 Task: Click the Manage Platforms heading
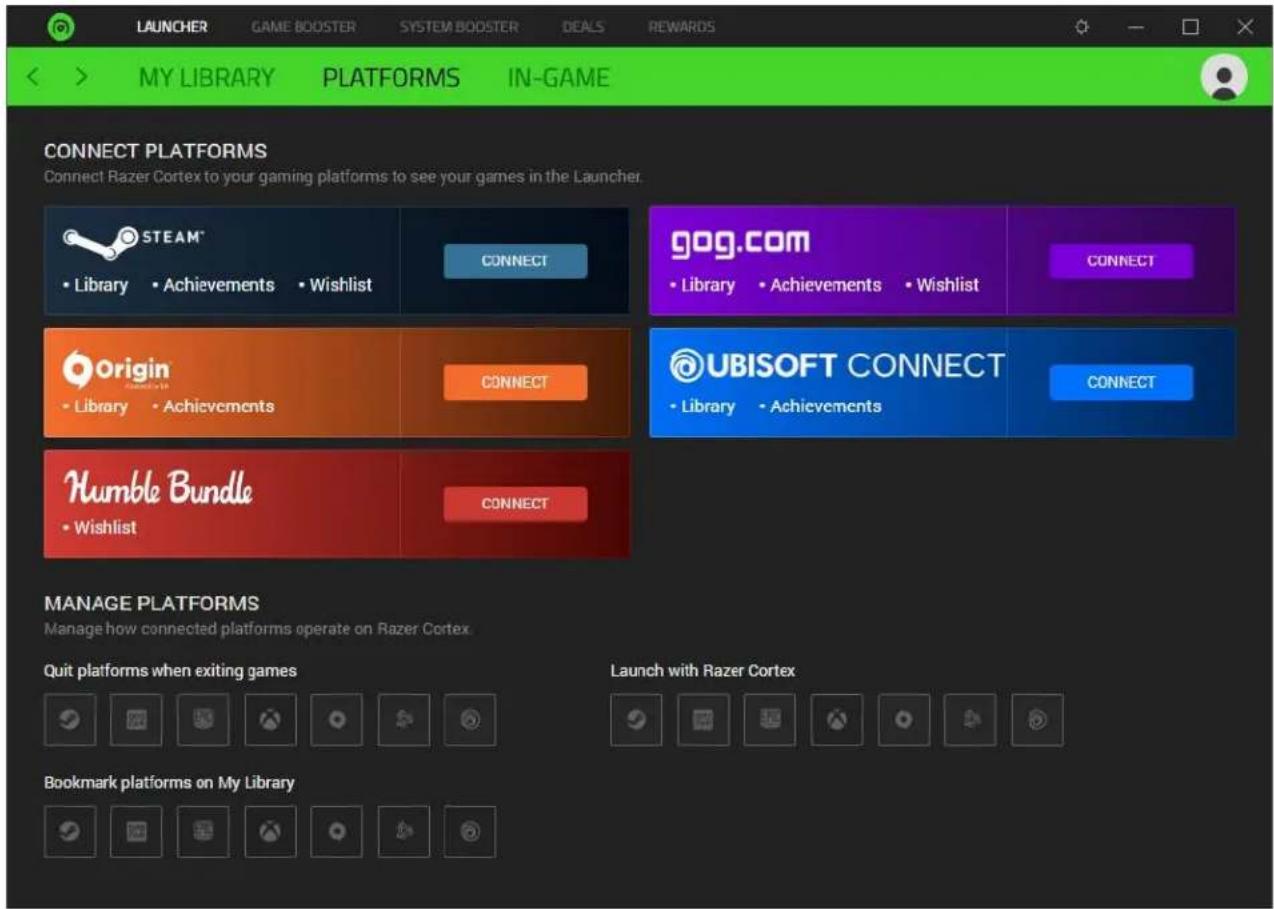[x=152, y=603]
